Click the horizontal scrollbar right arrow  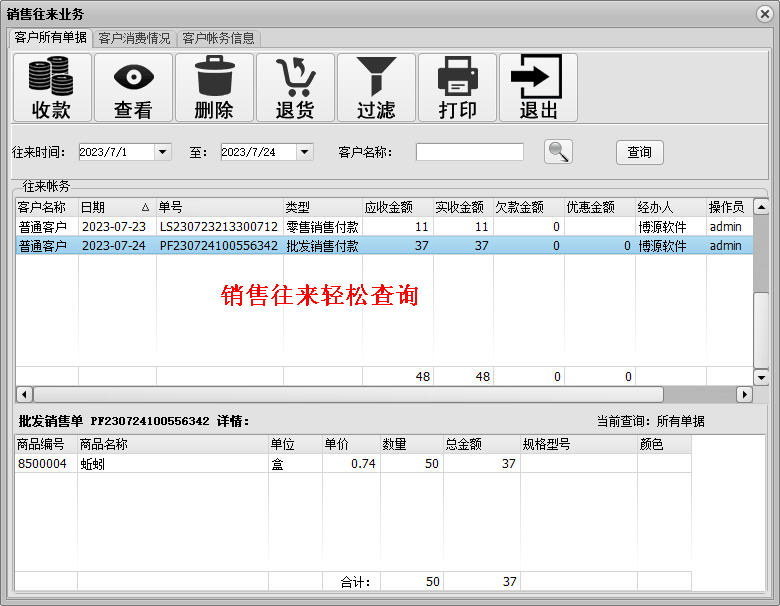click(744, 394)
